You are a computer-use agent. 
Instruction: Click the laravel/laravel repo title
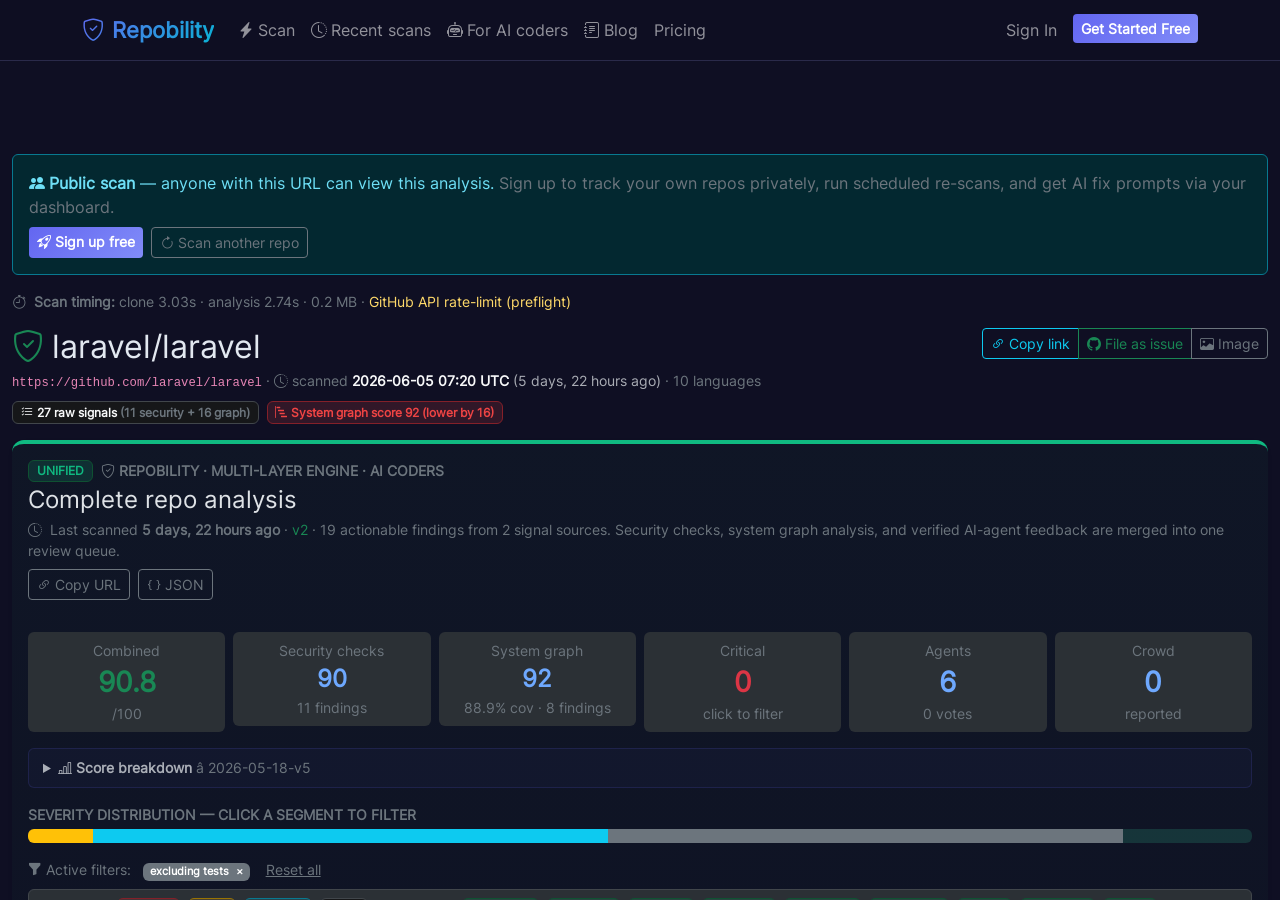(156, 347)
